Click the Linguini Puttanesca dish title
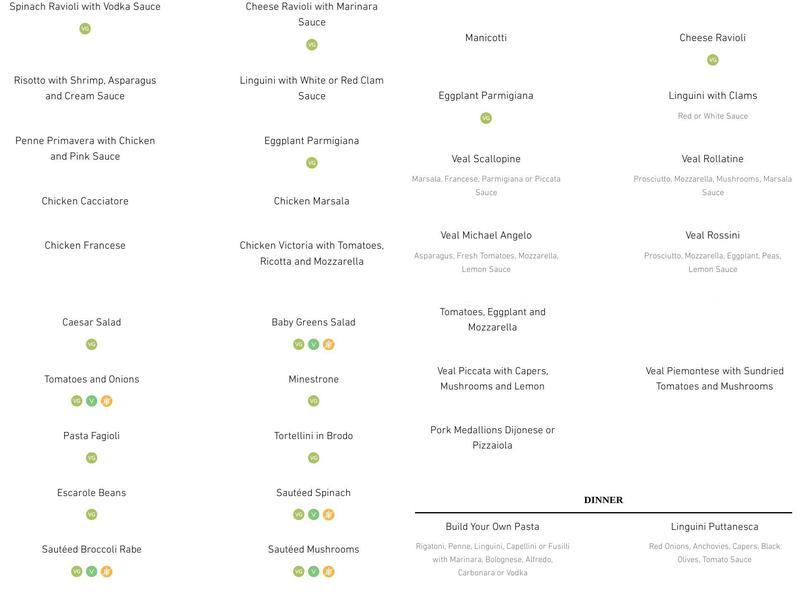800x600 pixels. pos(714,527)
